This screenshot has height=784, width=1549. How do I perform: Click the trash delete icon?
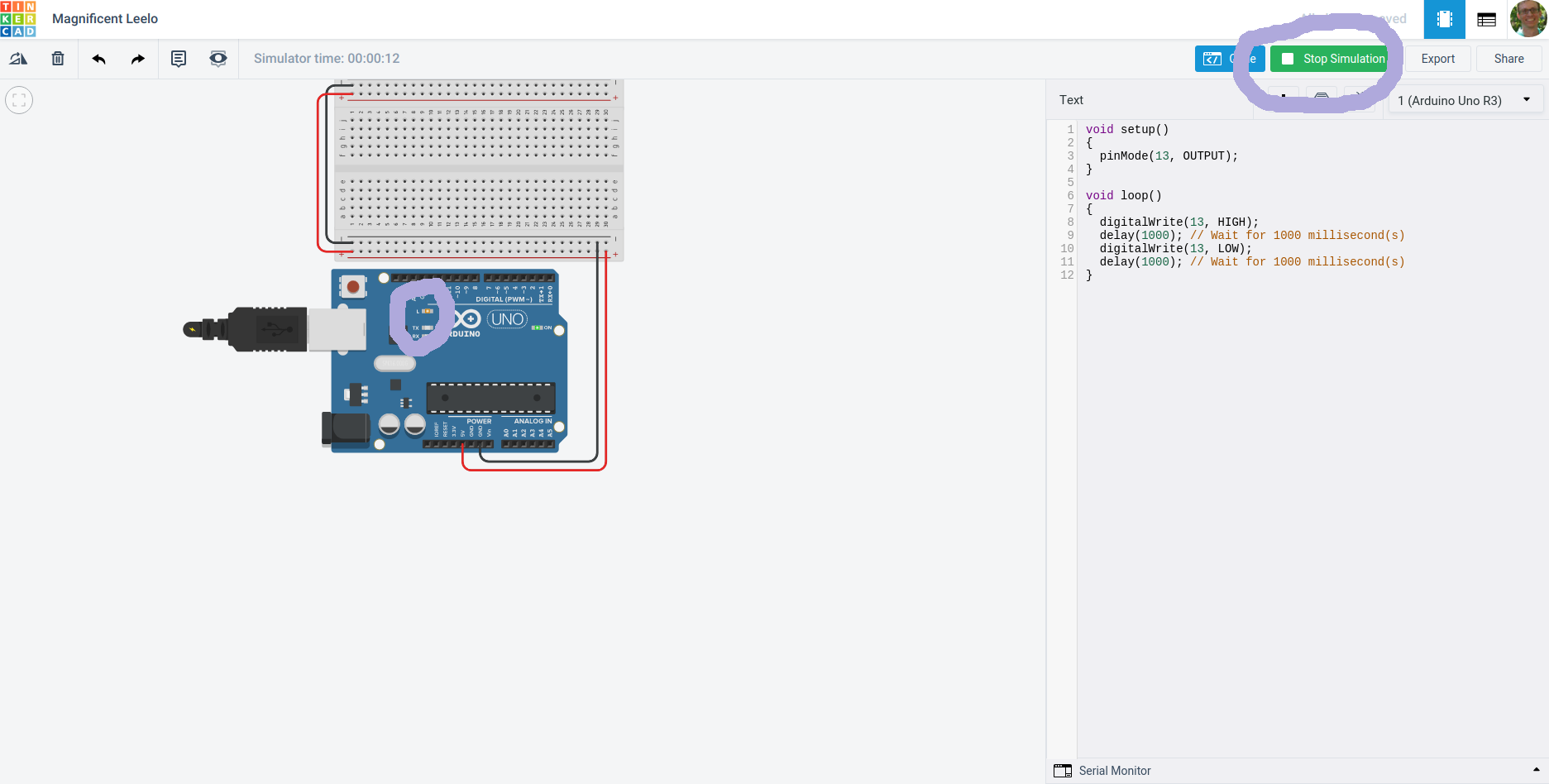(x=58, y=59)
